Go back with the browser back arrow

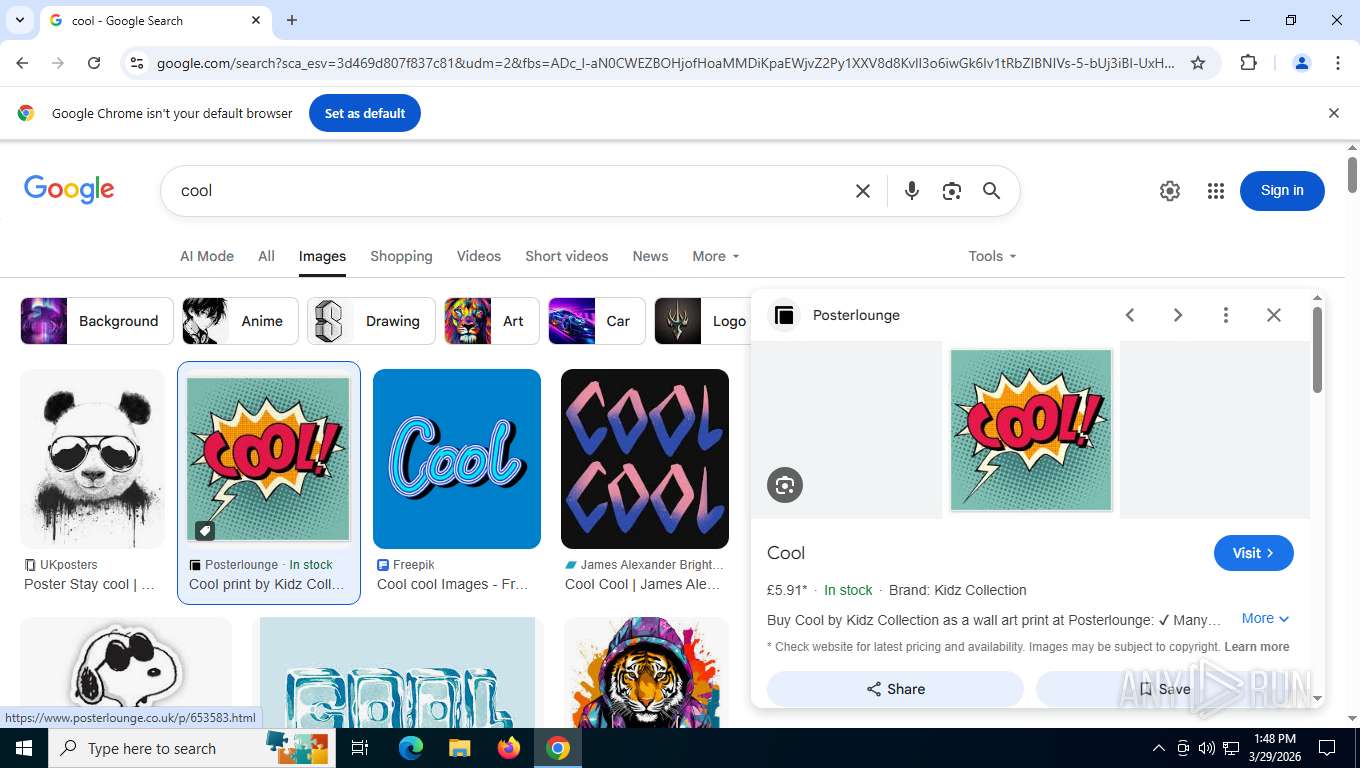click(x=22, y=63)
